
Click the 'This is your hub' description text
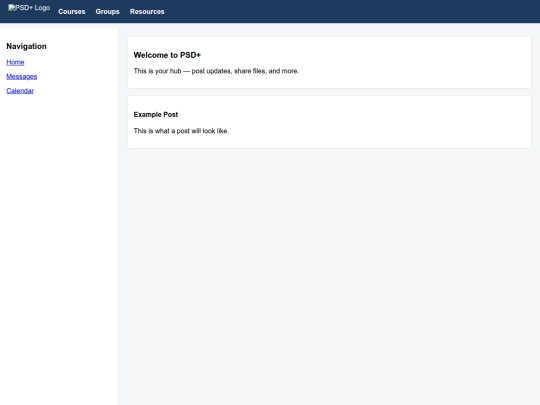pos(216,71)
